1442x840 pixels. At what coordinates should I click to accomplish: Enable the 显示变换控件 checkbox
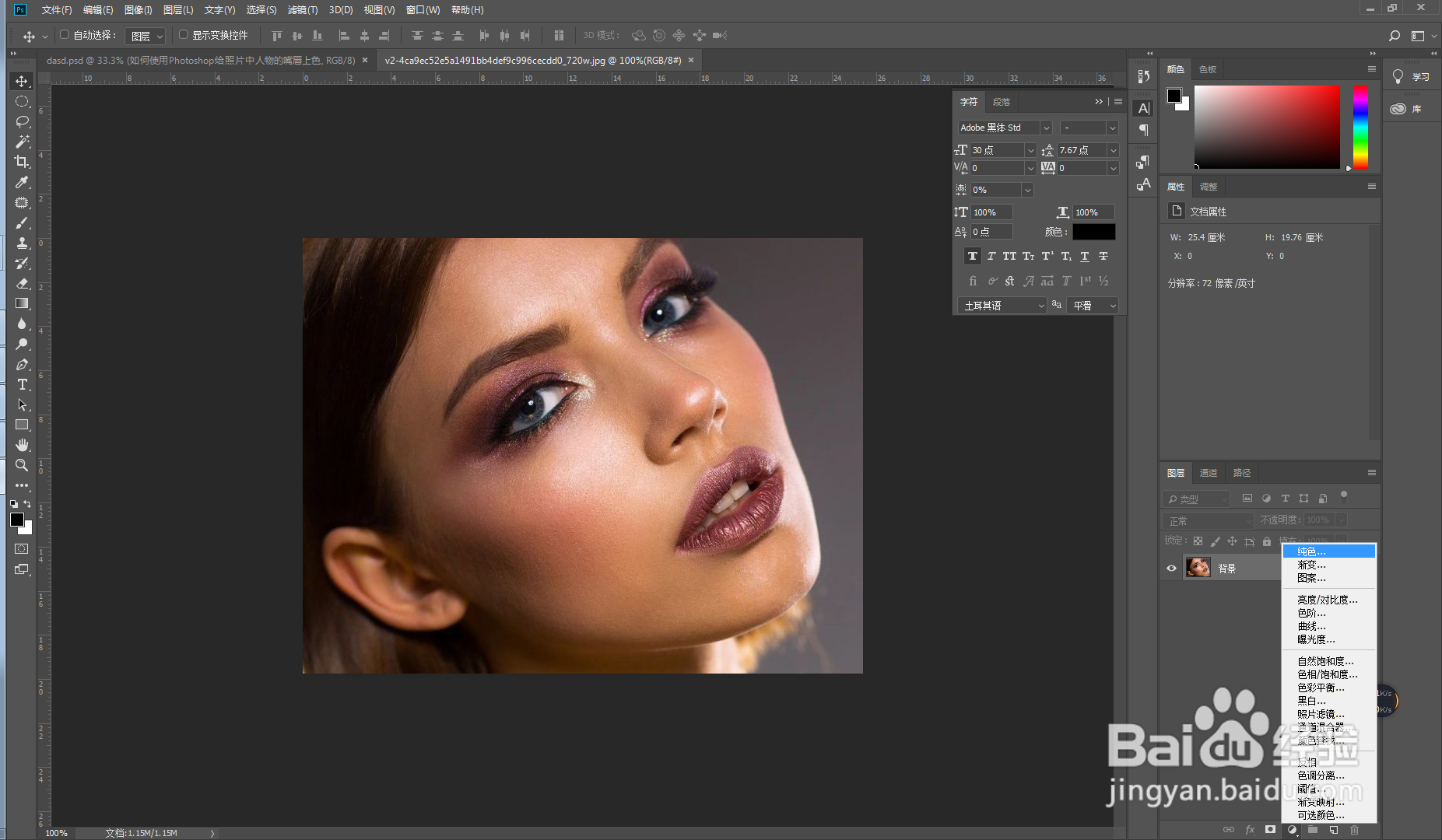click(183, 35)
